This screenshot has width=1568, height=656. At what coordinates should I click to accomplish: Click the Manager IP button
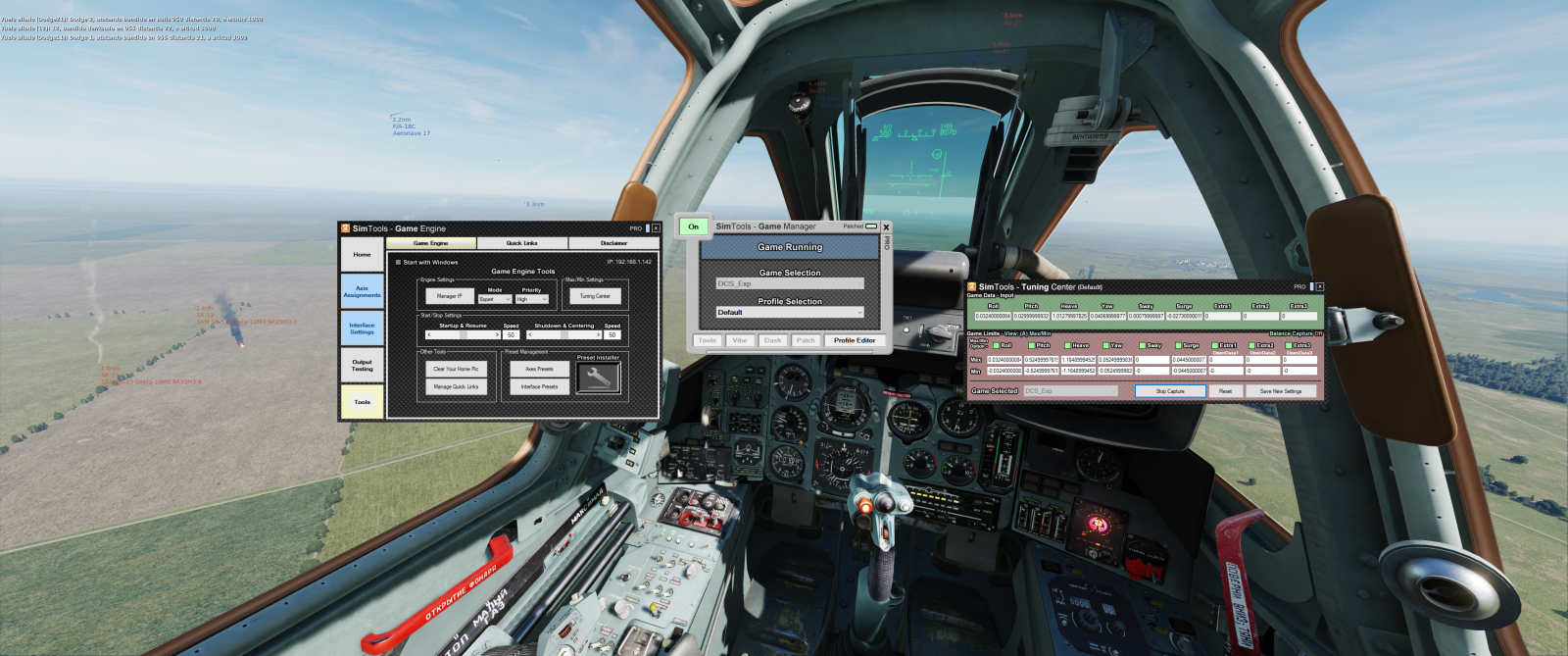point(450,295)
